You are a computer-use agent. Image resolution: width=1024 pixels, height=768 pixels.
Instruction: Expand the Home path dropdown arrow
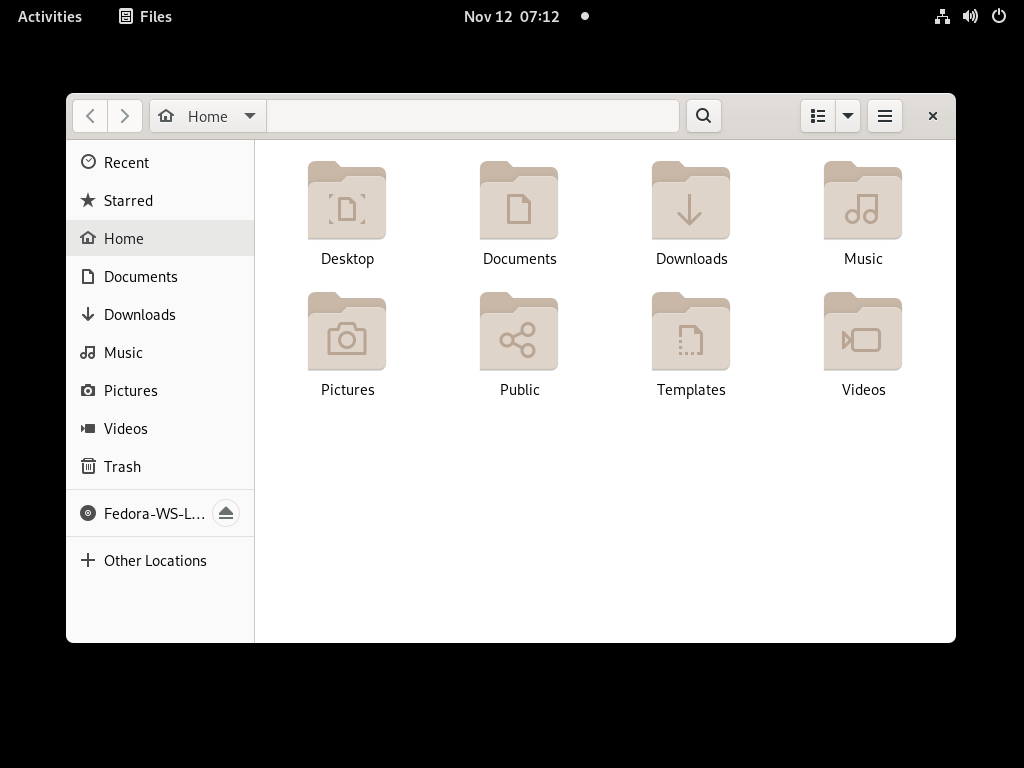coord(249,116)
